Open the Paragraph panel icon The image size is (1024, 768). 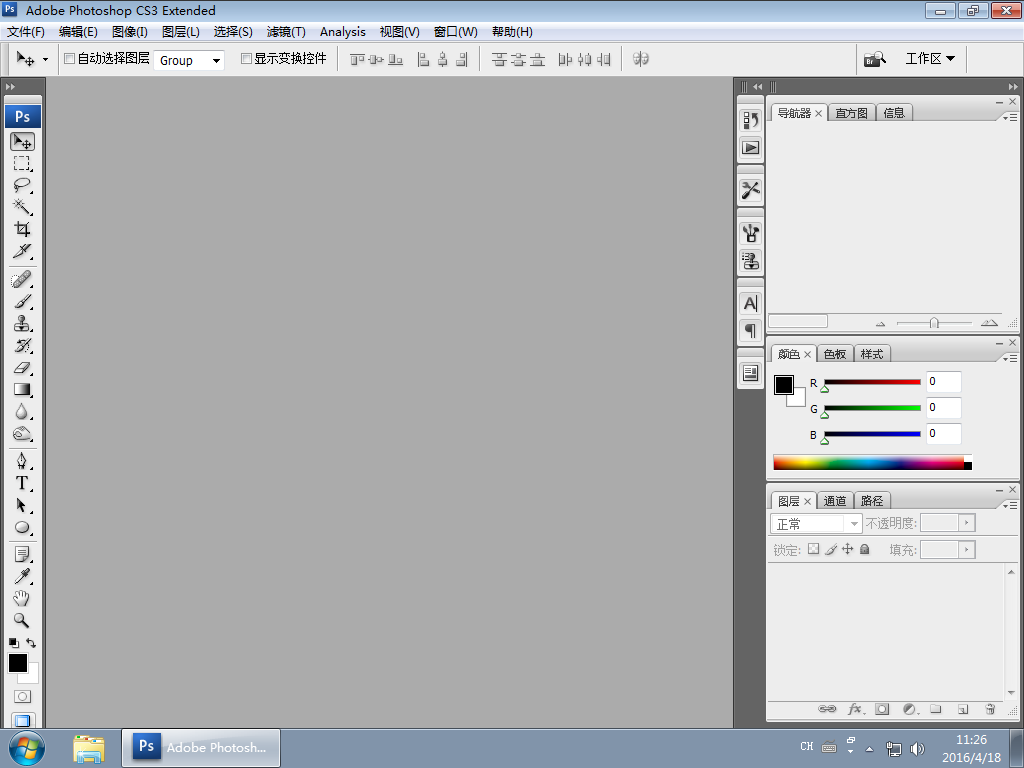point(750,330)
